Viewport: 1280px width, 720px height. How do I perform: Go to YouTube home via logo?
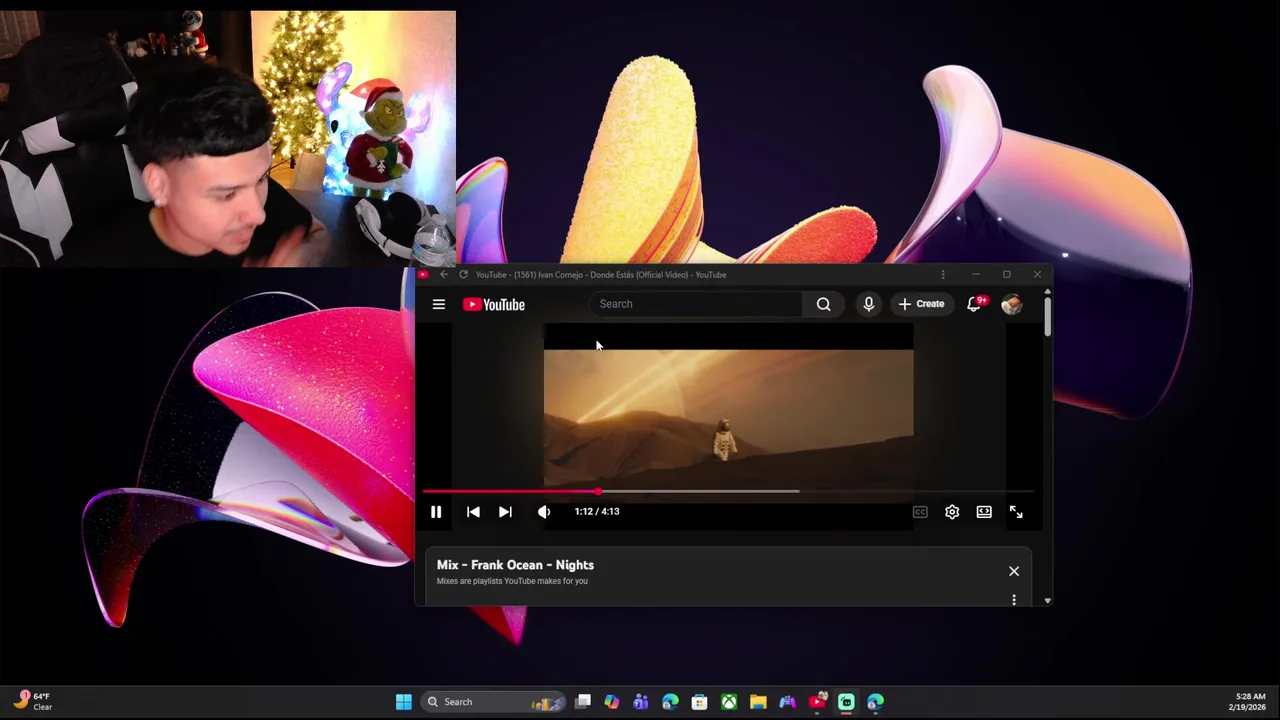point(494,304)
